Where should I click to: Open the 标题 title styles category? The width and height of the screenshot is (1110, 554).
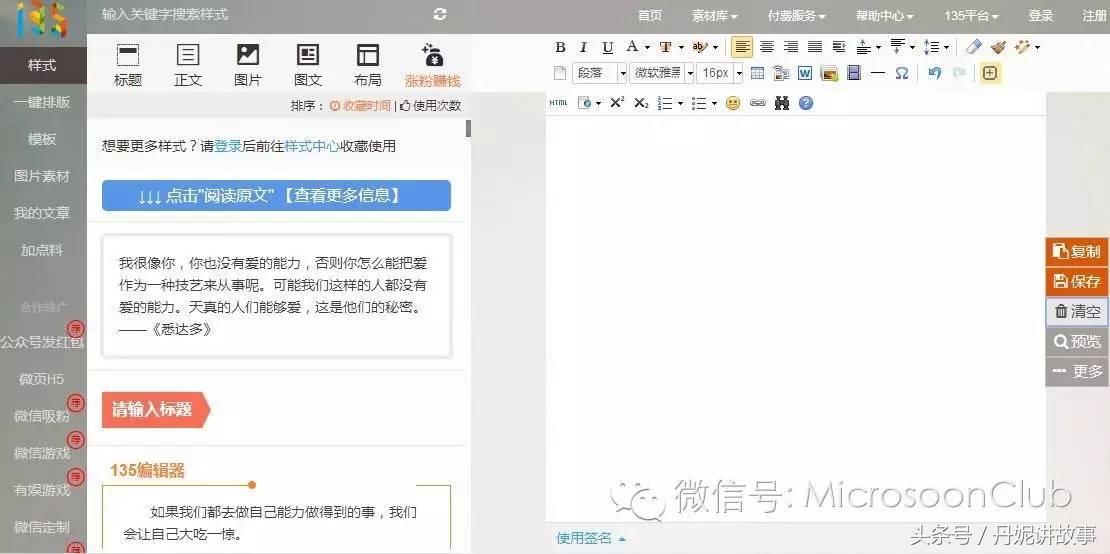click(x=127, y=64)
